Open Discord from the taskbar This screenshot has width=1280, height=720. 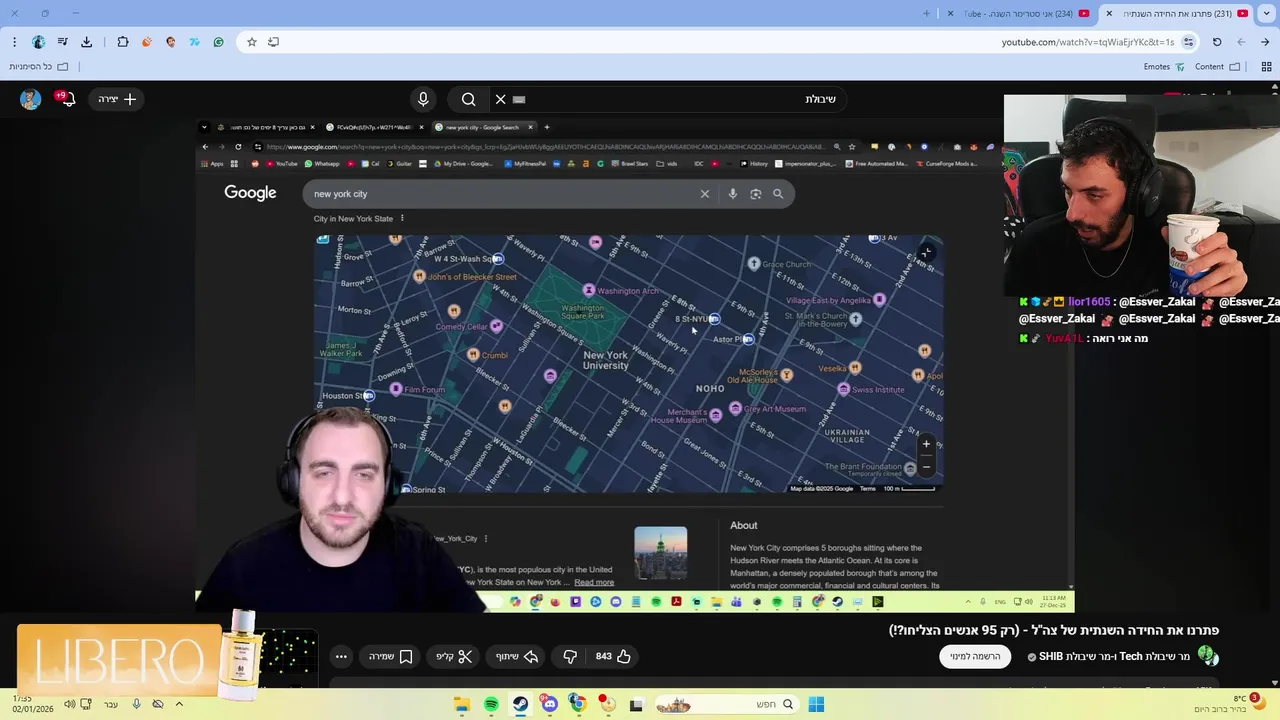point(549,705)
